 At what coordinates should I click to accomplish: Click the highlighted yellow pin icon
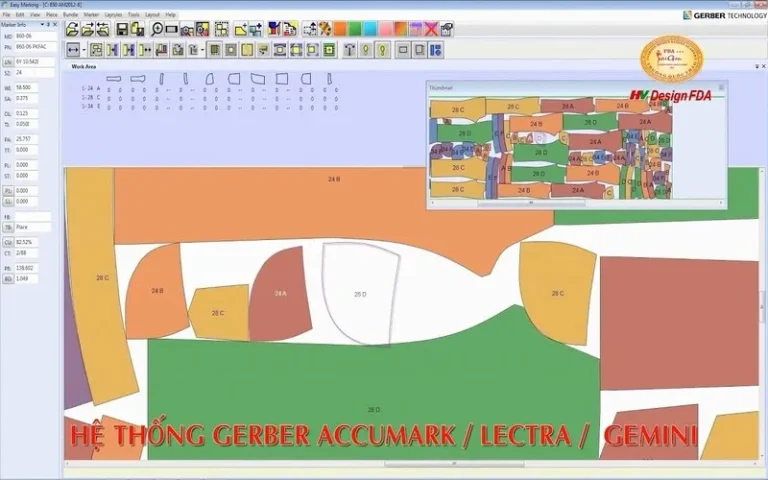(382, 50)
